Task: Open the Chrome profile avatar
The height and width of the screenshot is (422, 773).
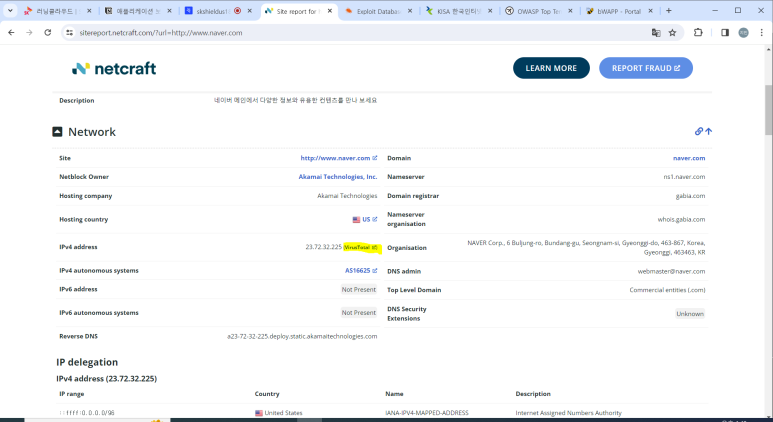Action: pos(743,33)
